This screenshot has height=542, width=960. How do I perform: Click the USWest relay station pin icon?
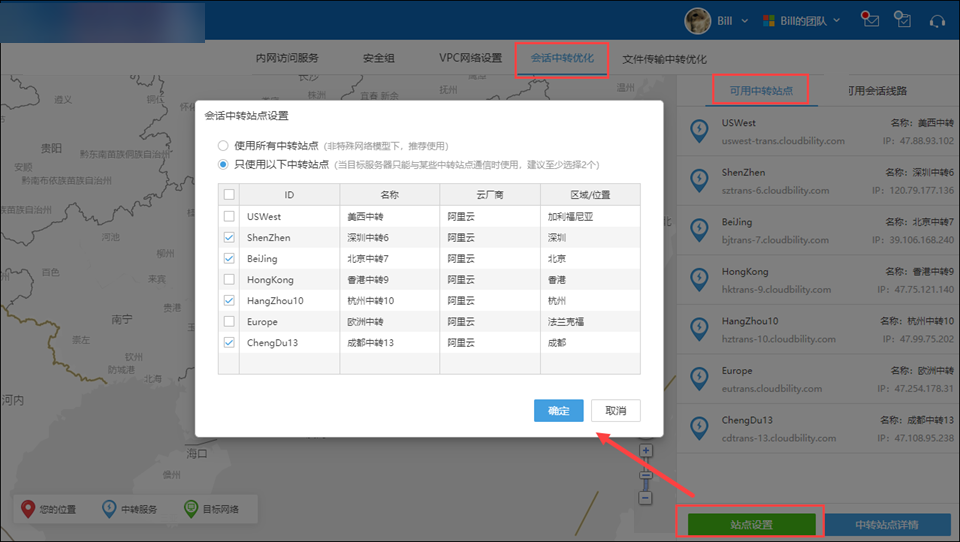pos(700,131)
